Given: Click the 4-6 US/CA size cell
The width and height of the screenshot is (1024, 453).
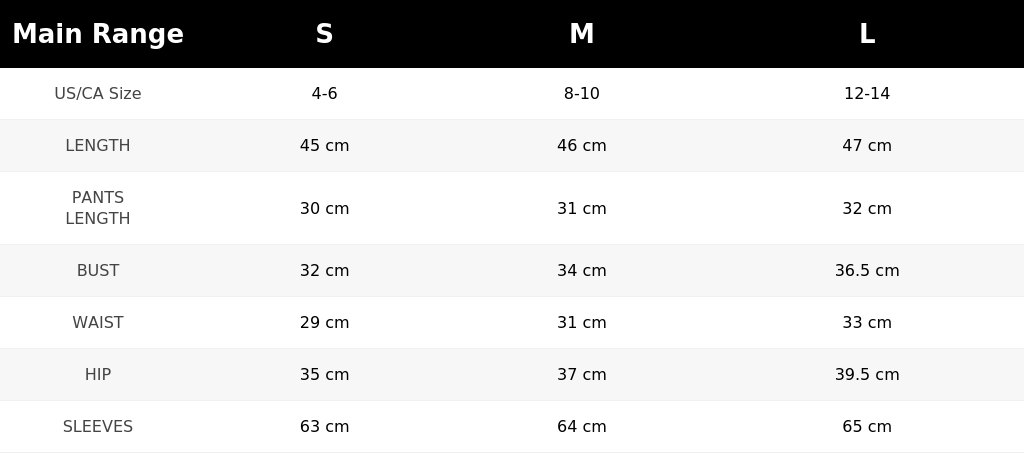Looking at the screenshot, I should pos(325,93).
